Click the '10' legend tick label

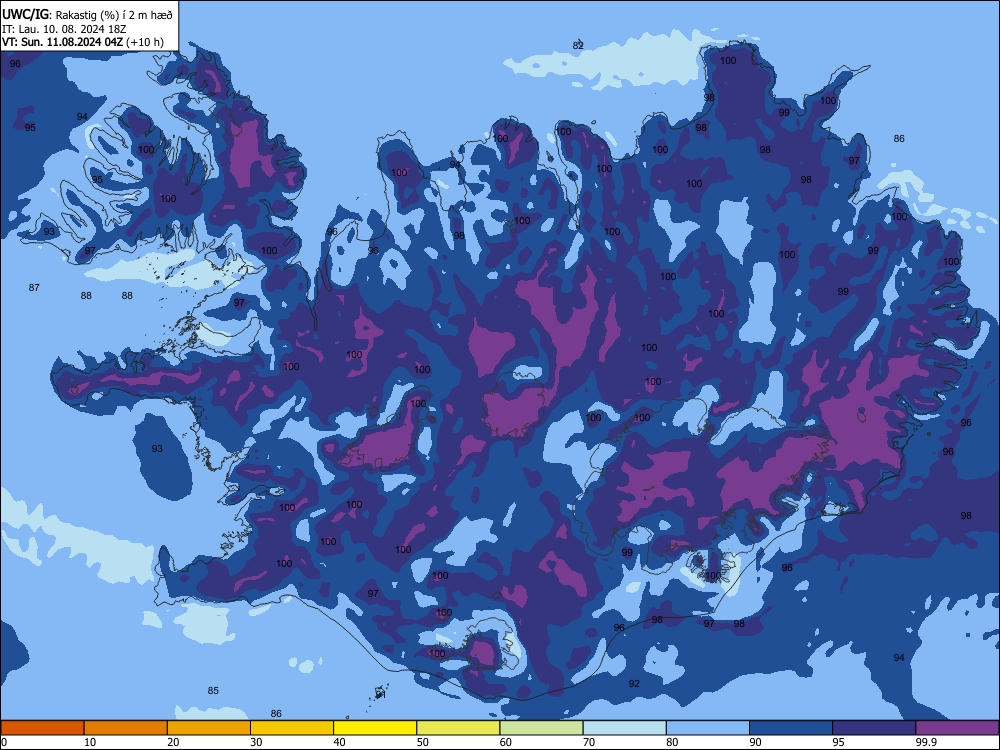click(90, 742)
